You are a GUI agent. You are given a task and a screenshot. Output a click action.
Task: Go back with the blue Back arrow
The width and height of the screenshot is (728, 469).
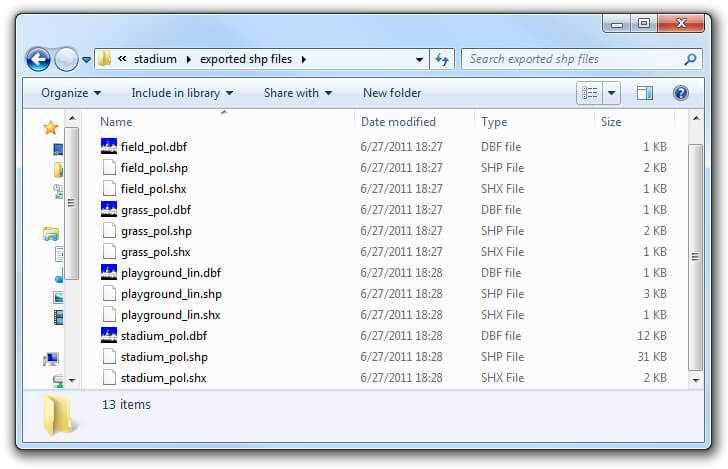tap(38, 59)
